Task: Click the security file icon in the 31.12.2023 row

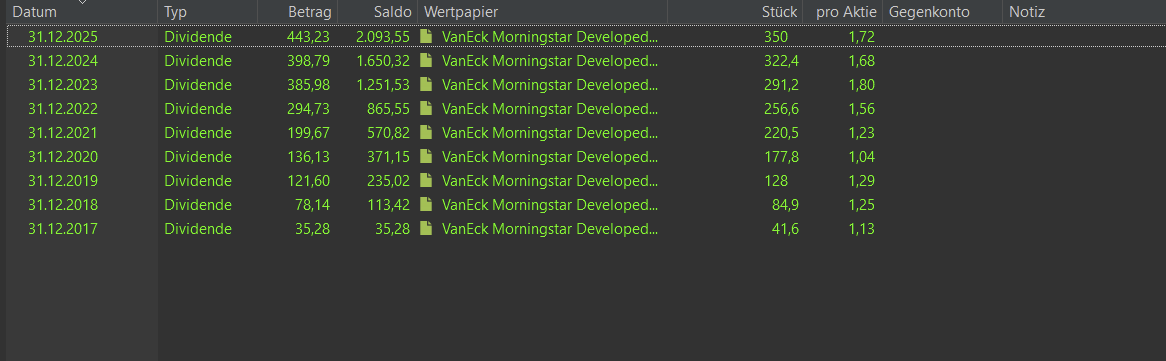Action: click(x=425, y=84)
